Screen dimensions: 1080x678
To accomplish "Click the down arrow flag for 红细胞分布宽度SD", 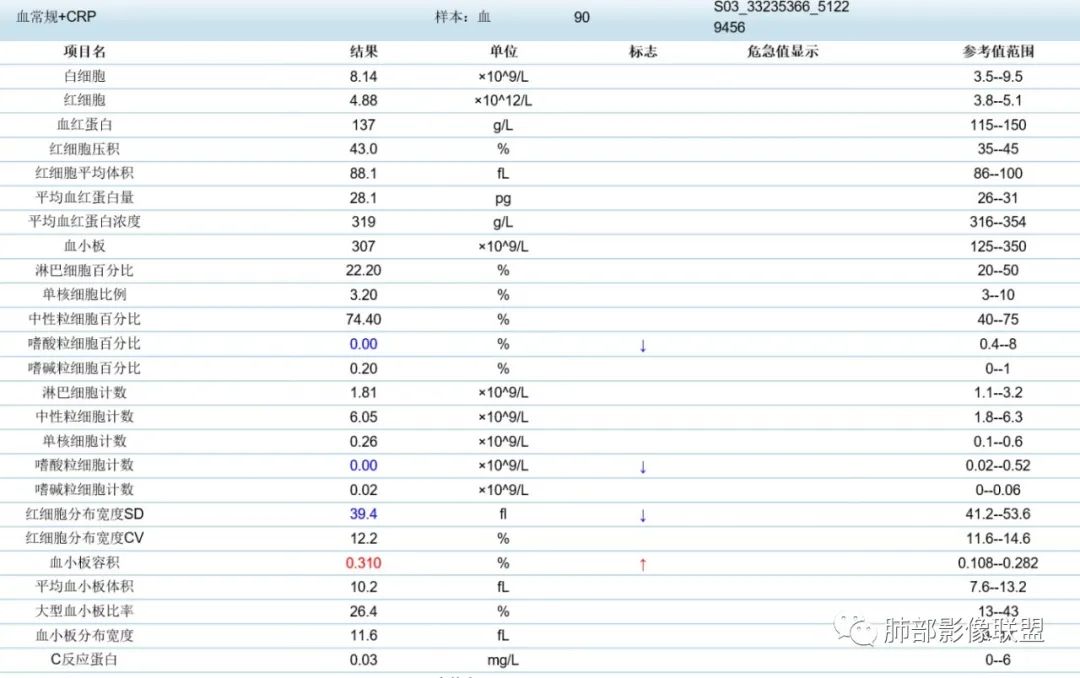I will 643,515.
